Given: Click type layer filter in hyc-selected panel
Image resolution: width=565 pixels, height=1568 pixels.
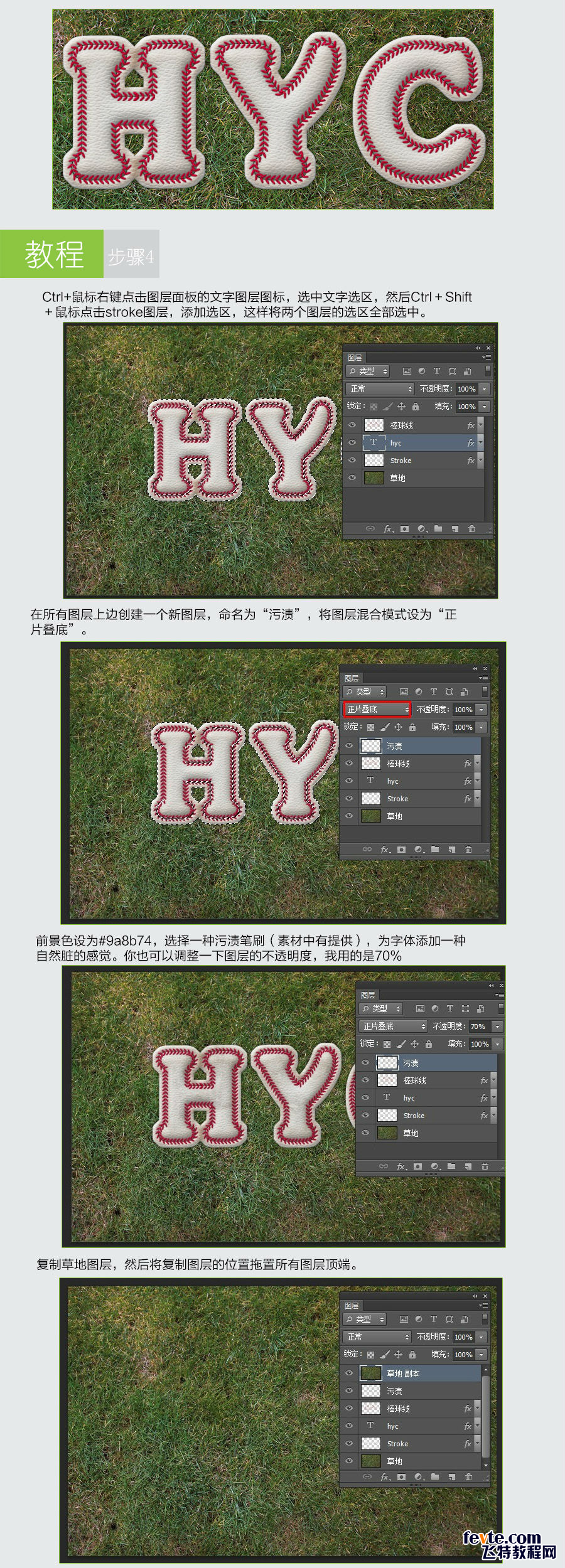Looking at the screenshot, I should click(437, 371).
